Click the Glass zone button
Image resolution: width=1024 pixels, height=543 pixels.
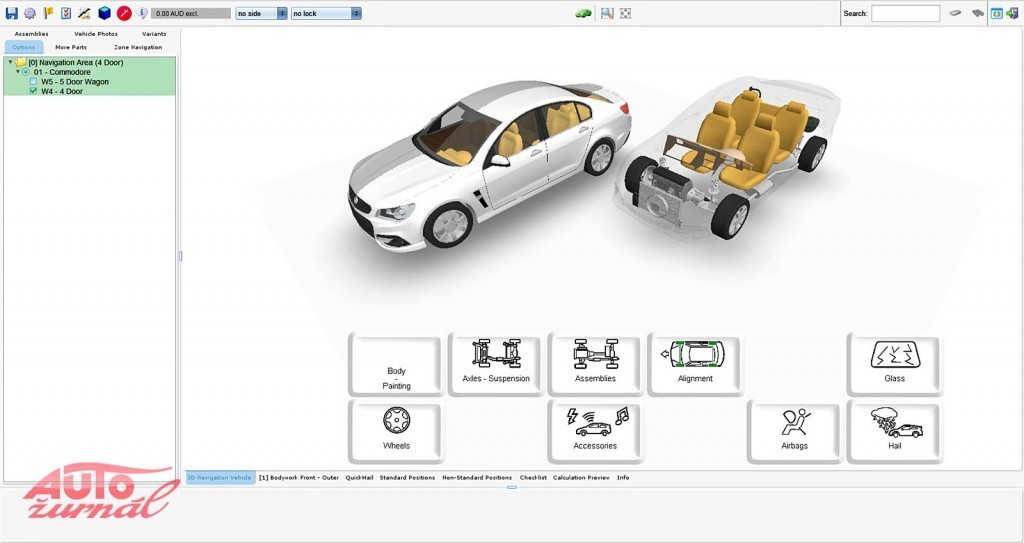pos(894,364)
